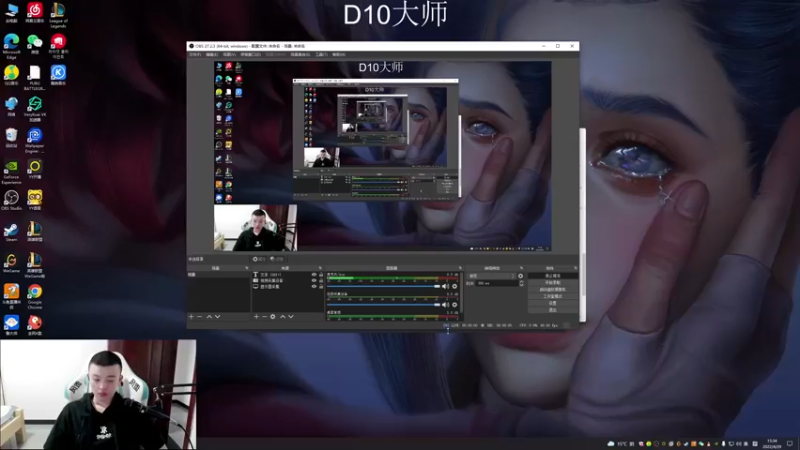The height and width of the screenshot is (450, 800).
Task: Select the webcam overlay in OBS preview
Action: [255, 228]
